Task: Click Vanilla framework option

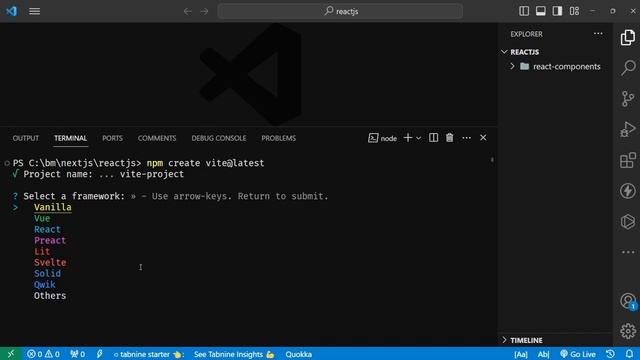Action: pyautogui.click(x=53, y=207)
